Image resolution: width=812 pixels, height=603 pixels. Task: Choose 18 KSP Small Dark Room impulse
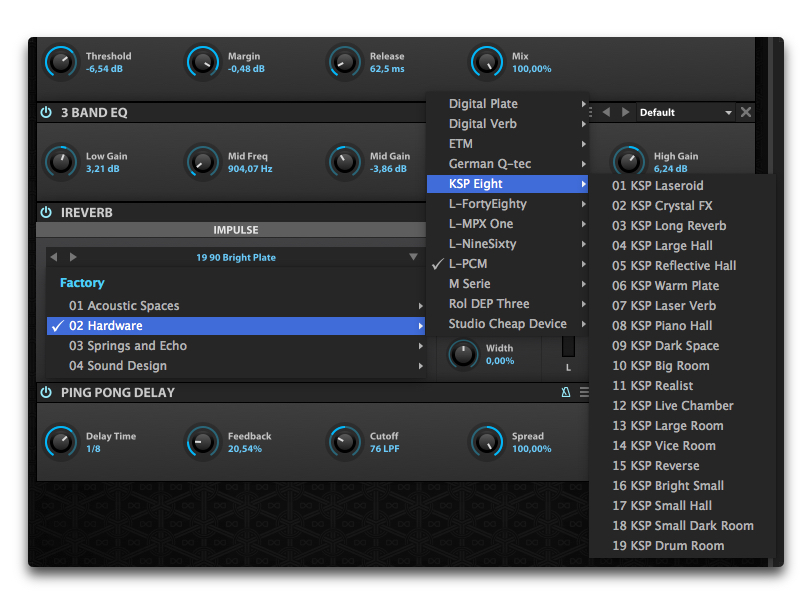[683, 526]
